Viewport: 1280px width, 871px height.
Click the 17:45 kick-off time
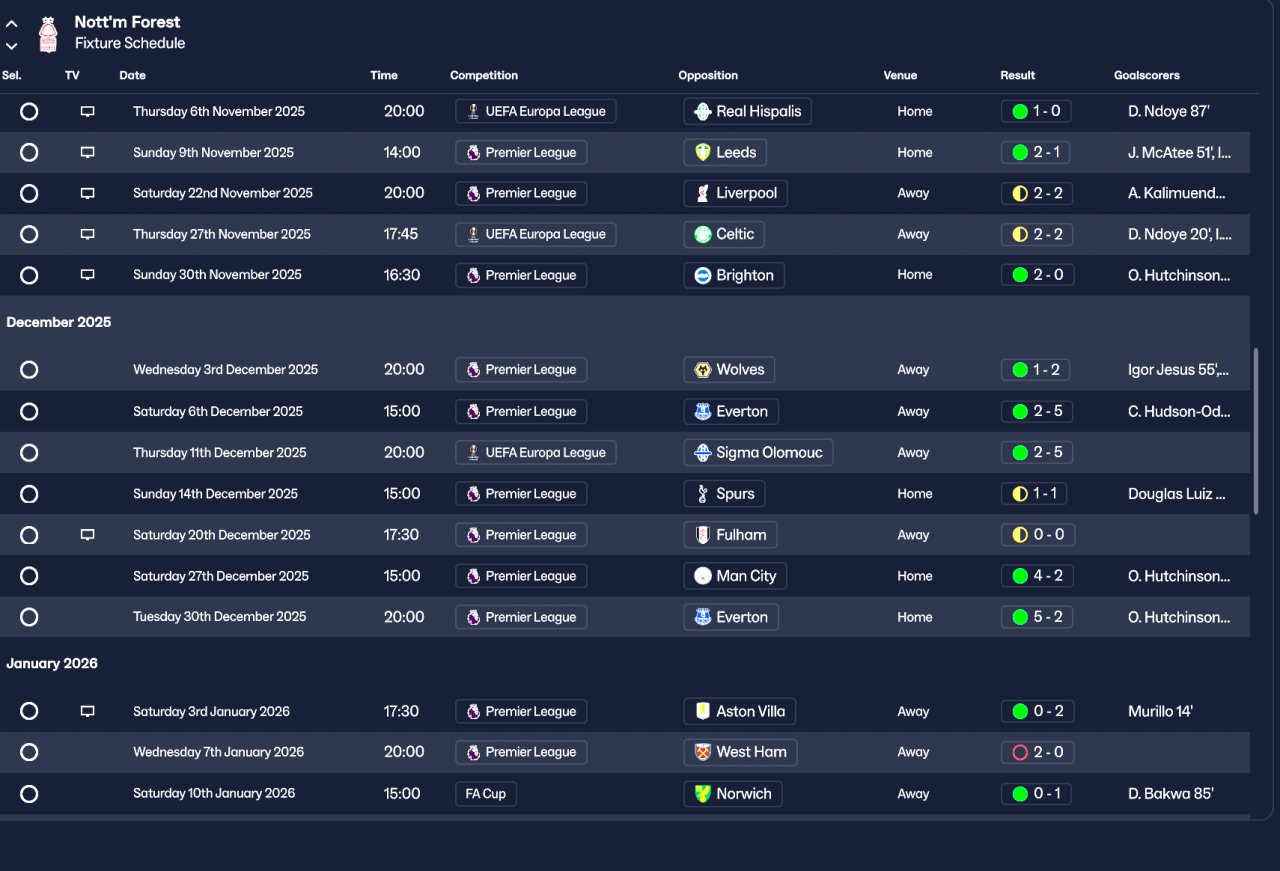(x=401, y=234)
